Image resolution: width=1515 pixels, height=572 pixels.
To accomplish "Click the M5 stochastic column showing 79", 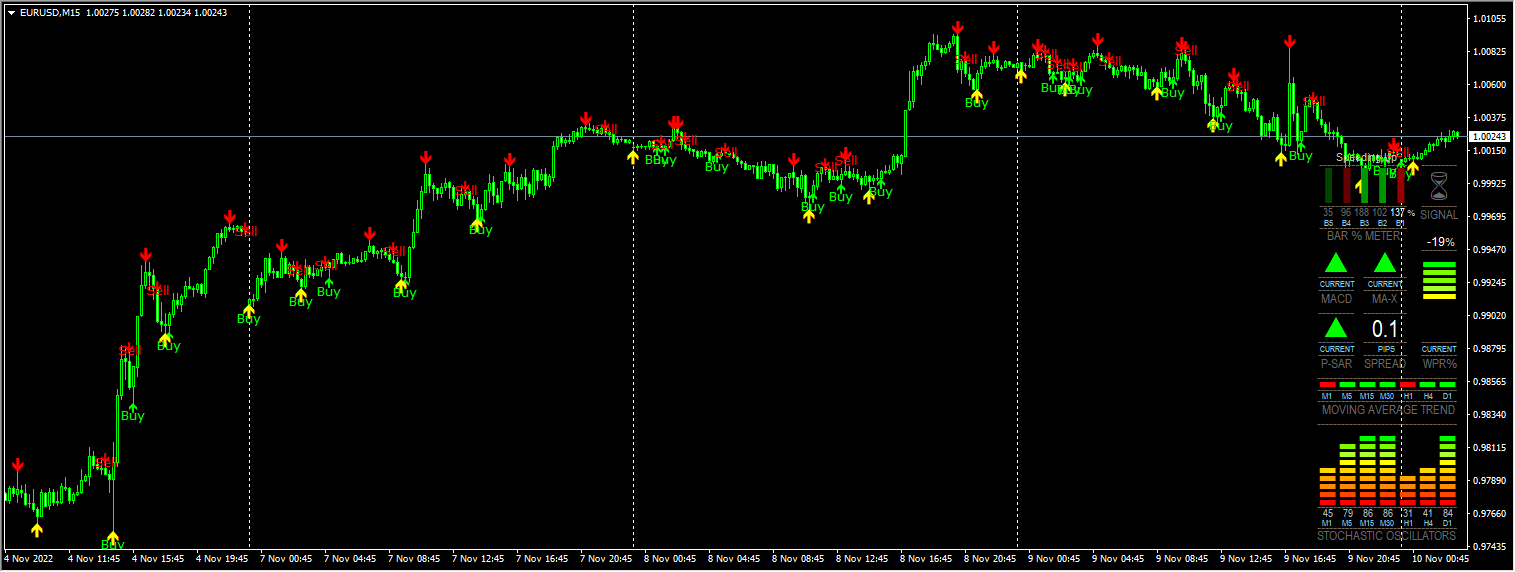I will (1347, 475).
